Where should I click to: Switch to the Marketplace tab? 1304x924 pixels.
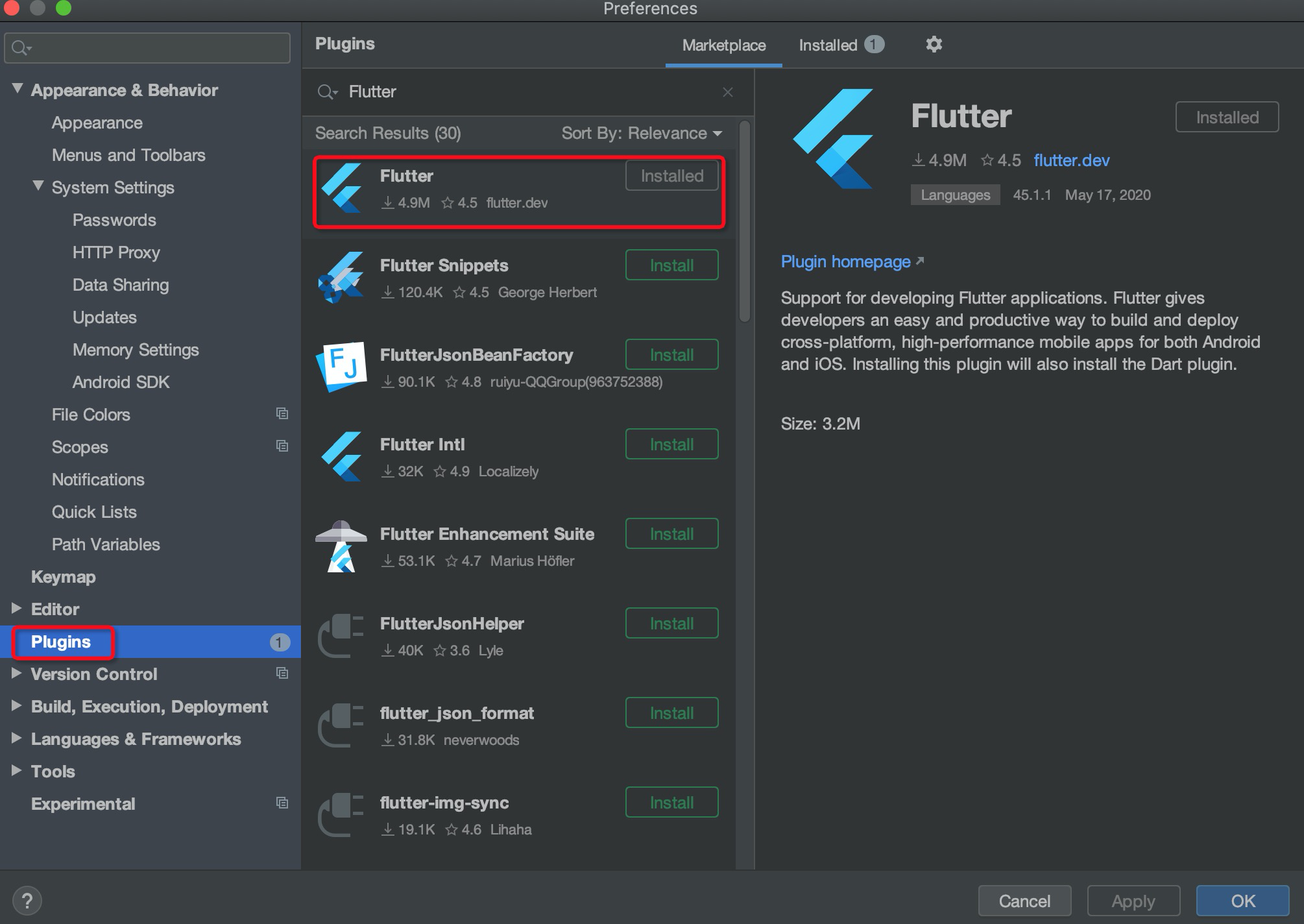[723, 45]
